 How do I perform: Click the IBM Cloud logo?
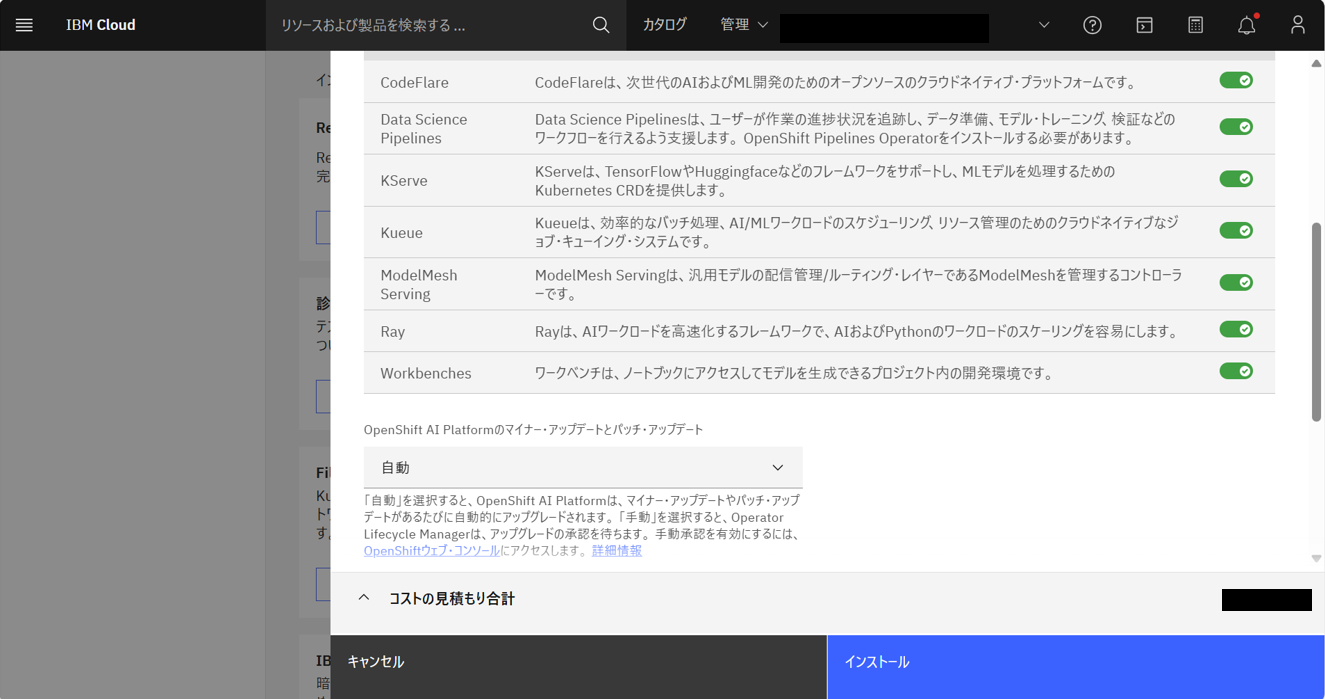pos(101,25)
